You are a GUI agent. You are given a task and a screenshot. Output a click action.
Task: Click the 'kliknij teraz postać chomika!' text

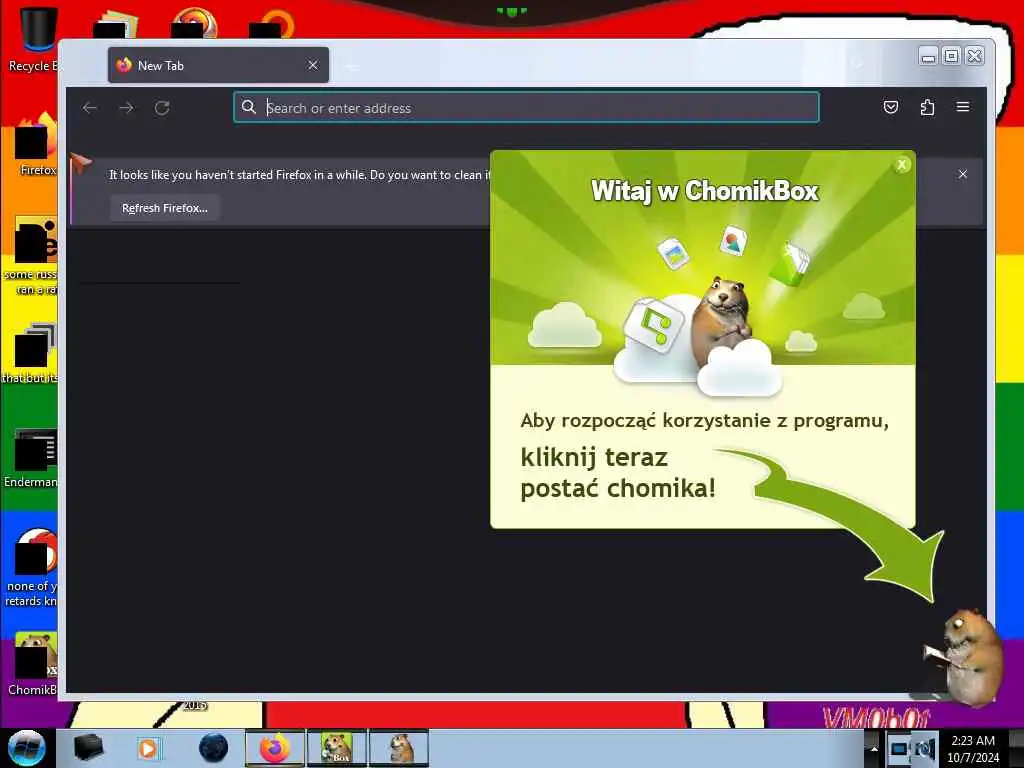point(618,473)
